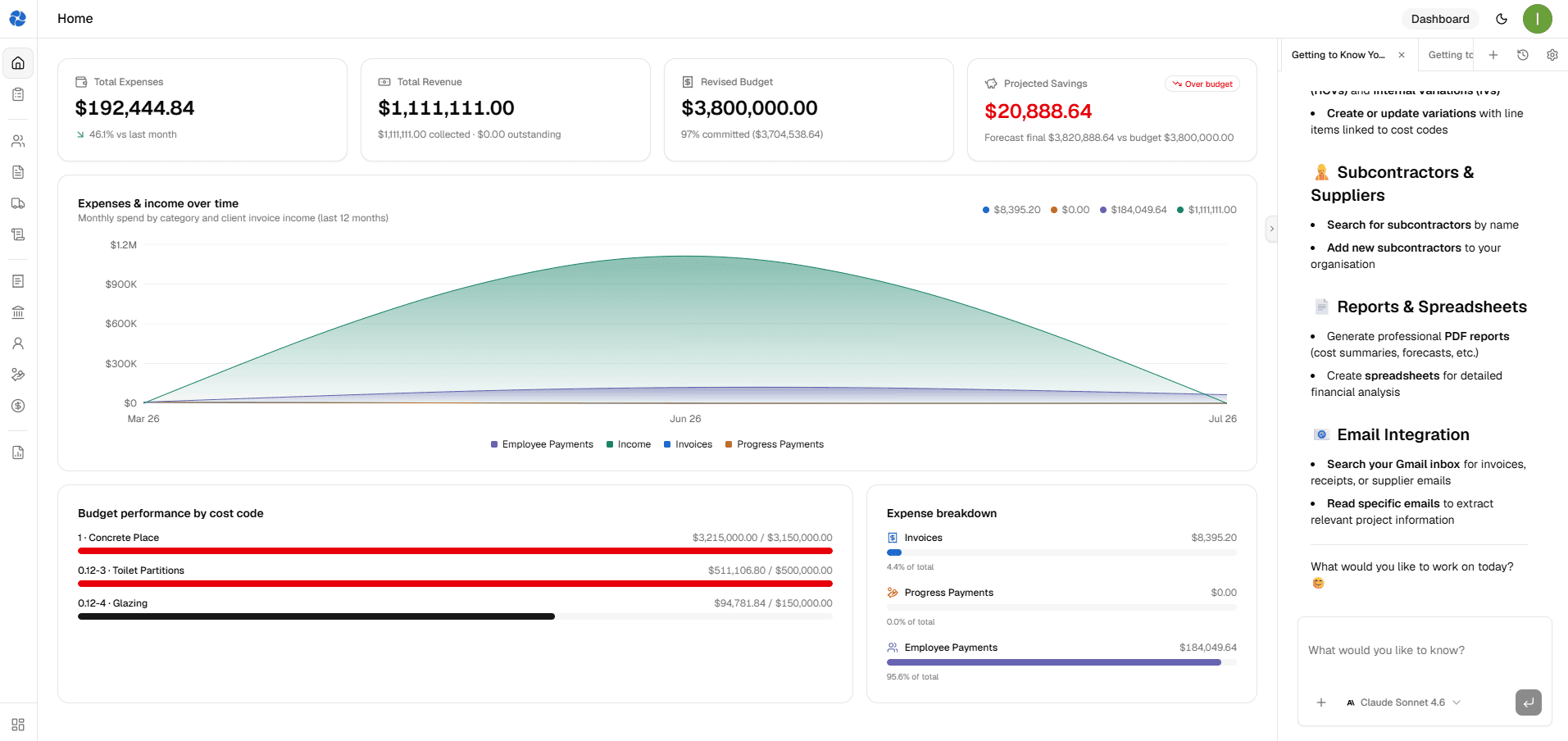Open the people group sidebar icon
Viewport: 1568px width, 741px height.
coord(18,141)
